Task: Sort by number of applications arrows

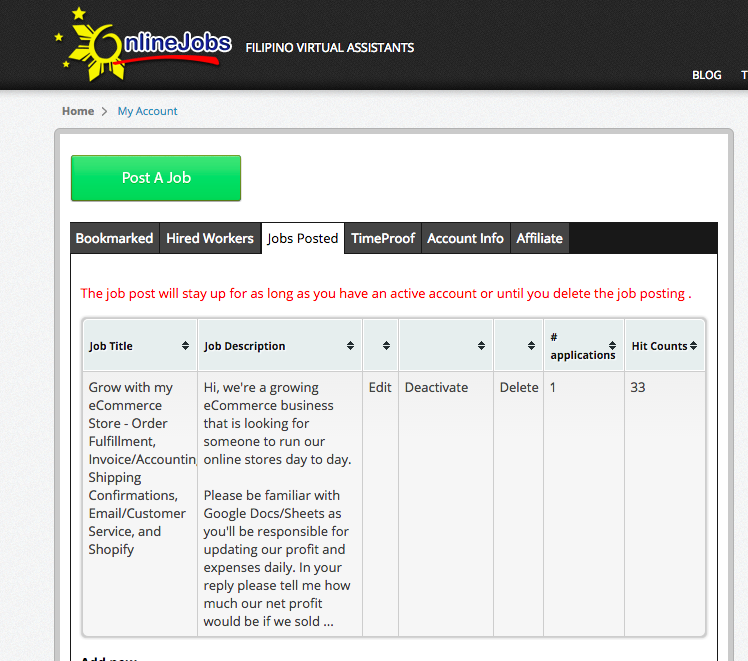Action: [612, 346]
